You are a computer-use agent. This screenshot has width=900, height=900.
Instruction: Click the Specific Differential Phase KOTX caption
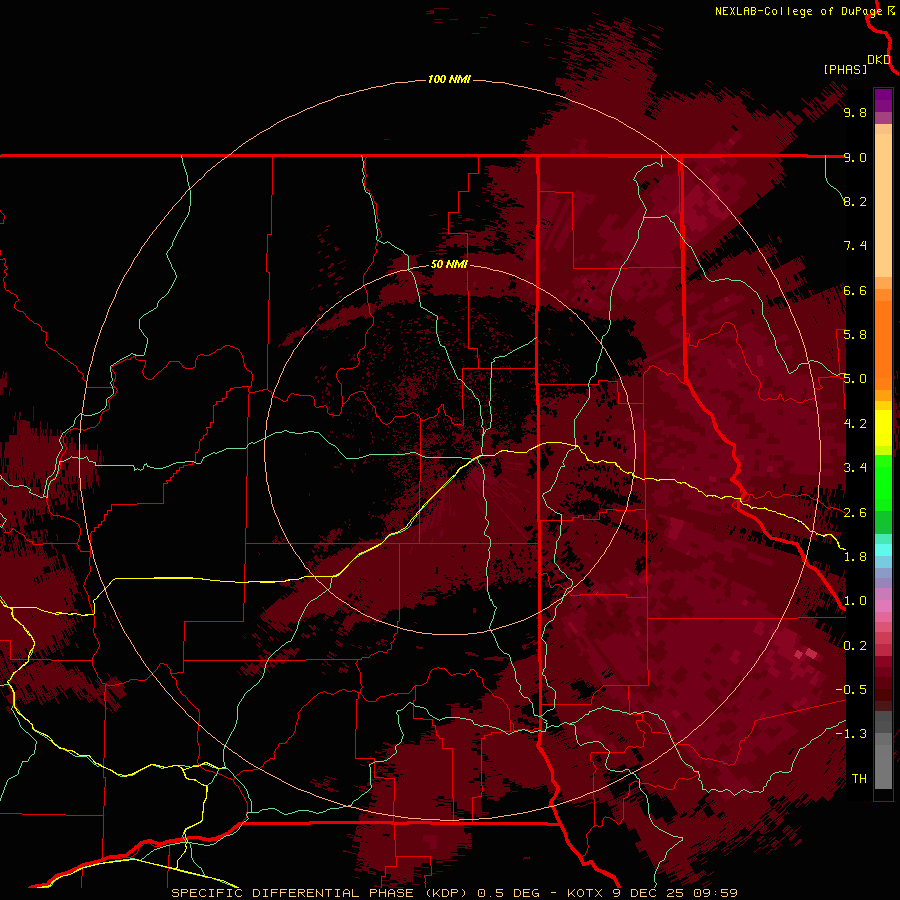tap(455, 893)
